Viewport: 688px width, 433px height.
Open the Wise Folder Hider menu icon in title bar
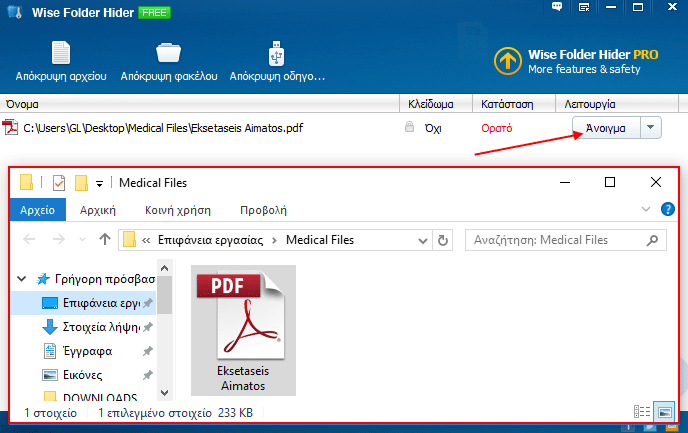[x=583, y=9]
